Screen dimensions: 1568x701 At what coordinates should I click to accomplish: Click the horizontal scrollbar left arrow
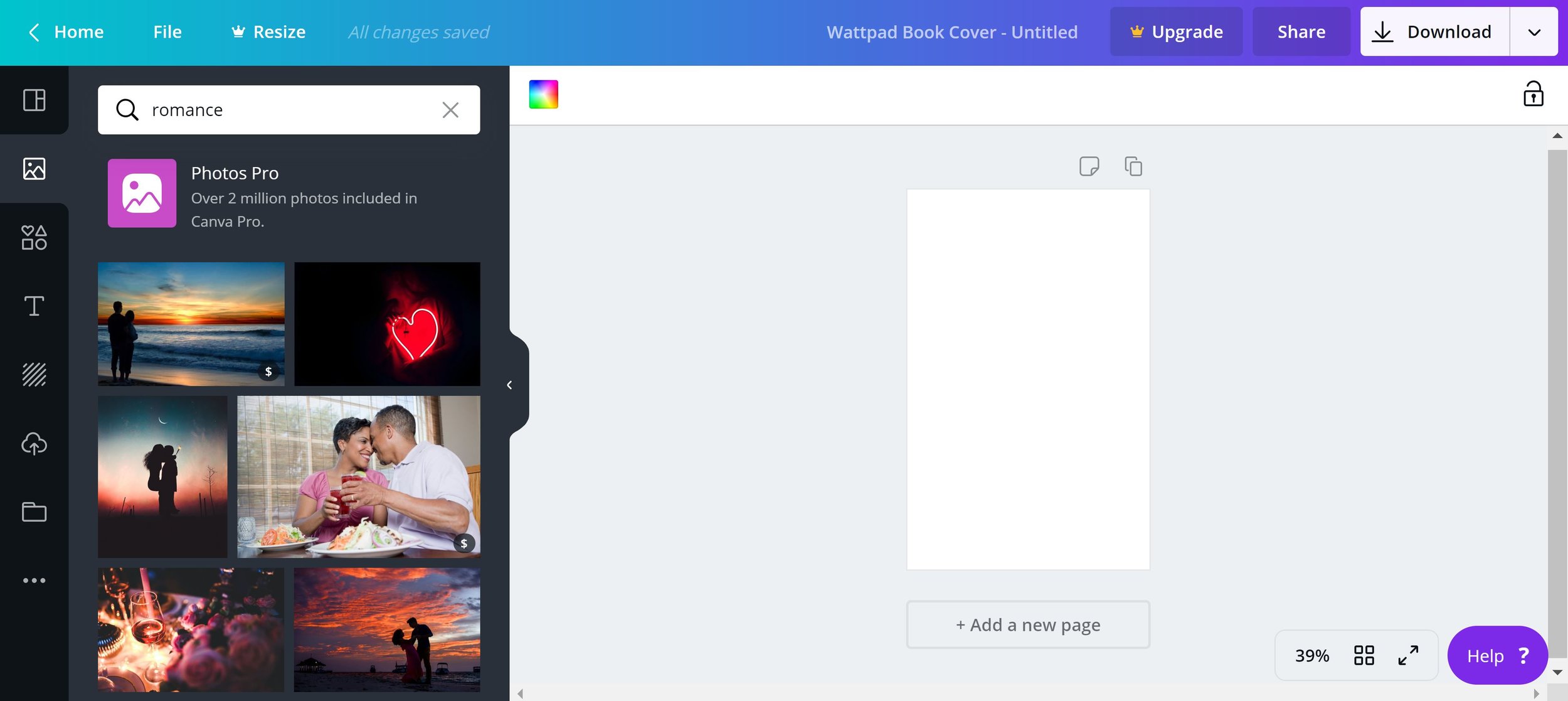click(520, 693)
